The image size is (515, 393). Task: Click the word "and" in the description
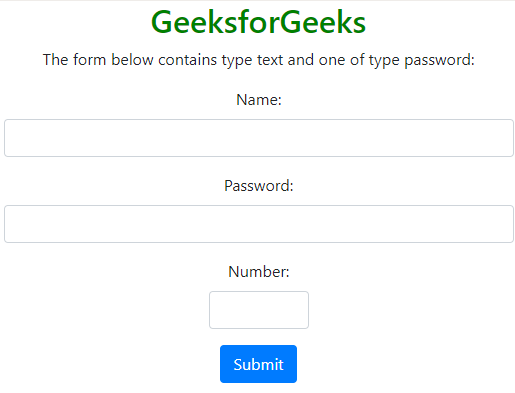pyautogui.click(x=301, y=60)
